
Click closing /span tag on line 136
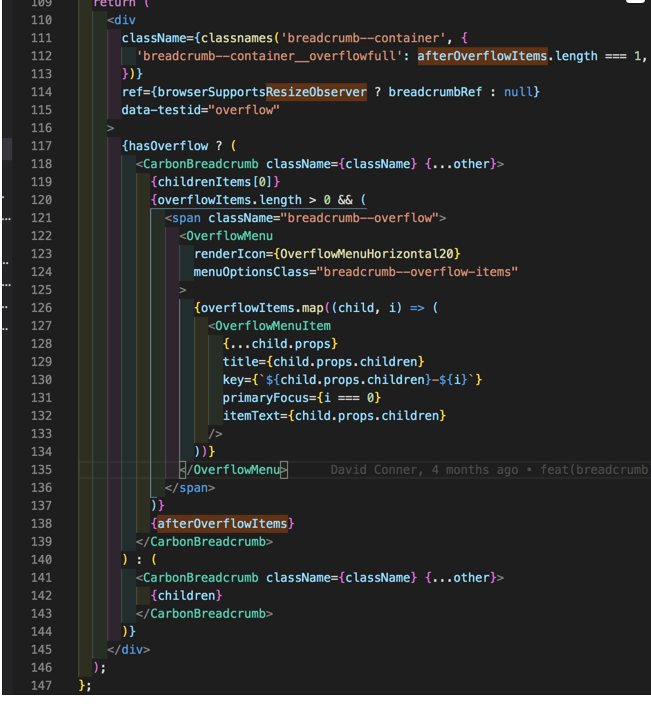point(190,487)
